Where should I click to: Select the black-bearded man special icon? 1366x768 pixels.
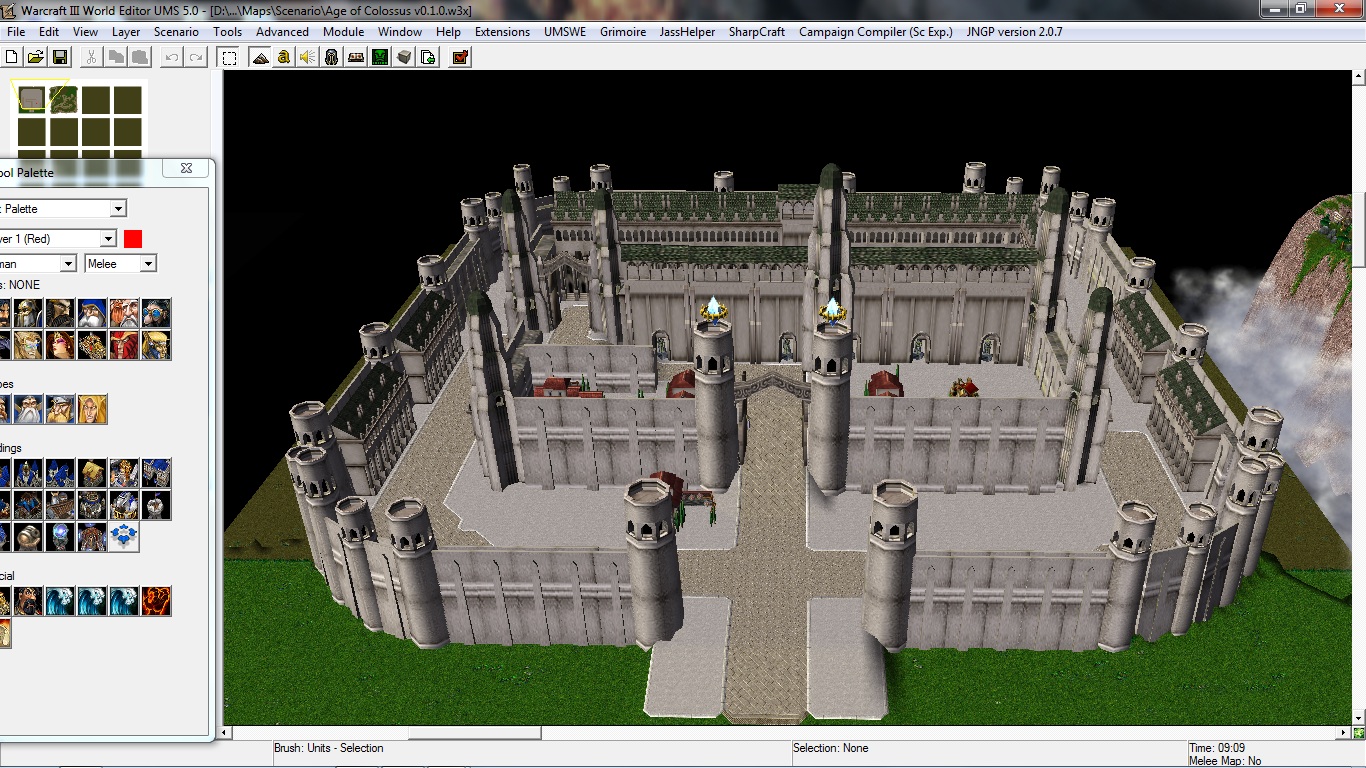coord(28,601)
